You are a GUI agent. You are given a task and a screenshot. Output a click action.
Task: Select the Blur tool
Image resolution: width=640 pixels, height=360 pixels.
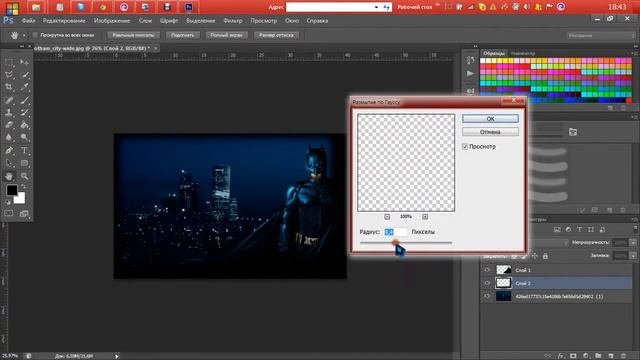click(x=9, y=138)
